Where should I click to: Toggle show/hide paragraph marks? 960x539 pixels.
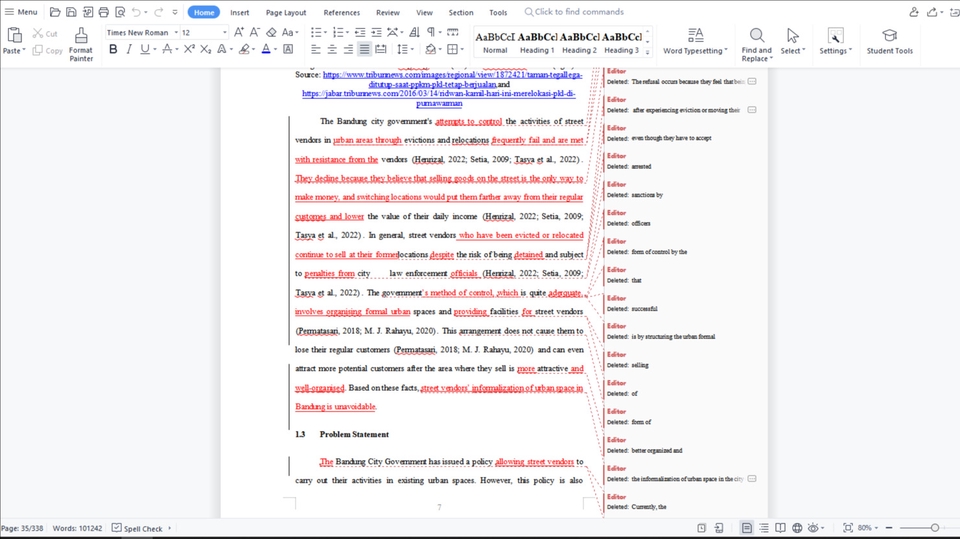tap(431, 32)
